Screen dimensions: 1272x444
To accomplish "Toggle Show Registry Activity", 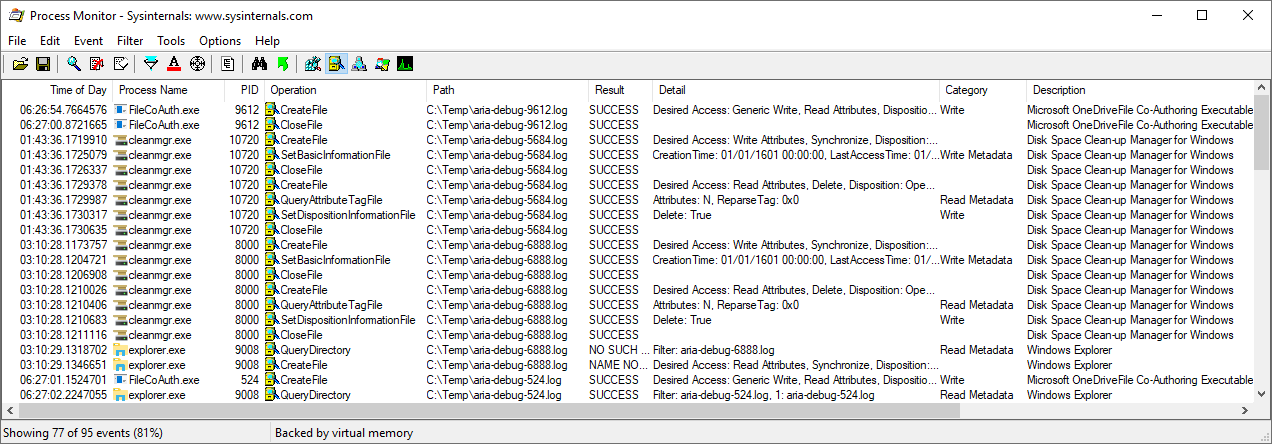I will [313, 64].
